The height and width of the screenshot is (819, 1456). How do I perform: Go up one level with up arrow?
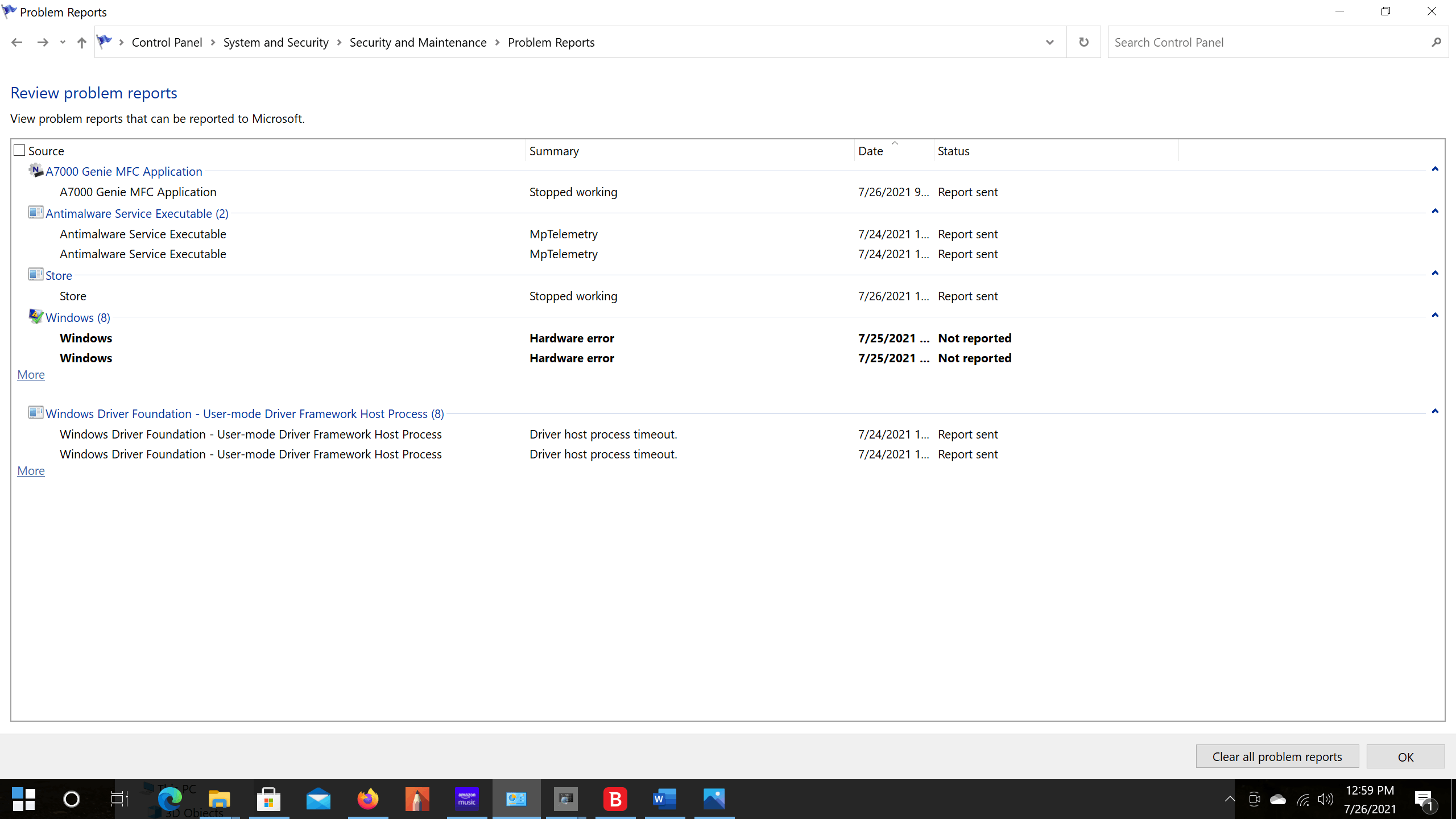81,42
